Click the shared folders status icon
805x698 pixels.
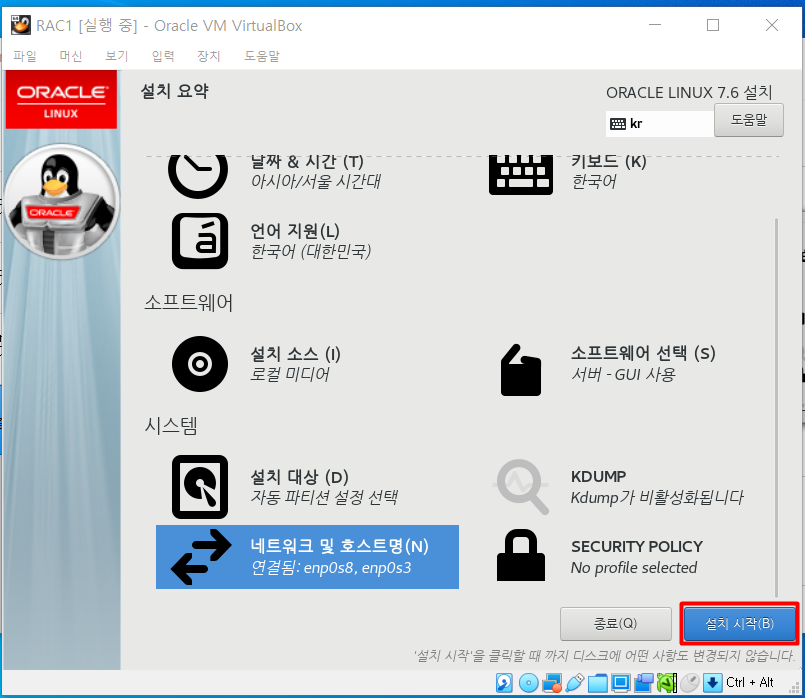tap(598, 683)
